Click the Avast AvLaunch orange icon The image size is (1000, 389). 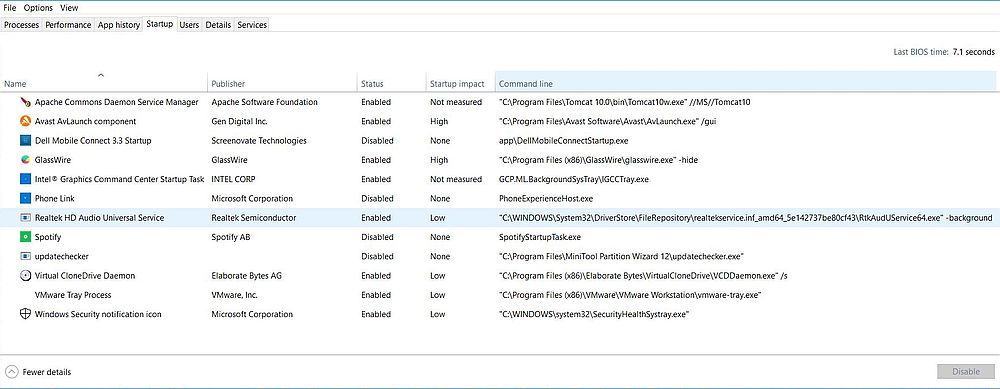26,121
